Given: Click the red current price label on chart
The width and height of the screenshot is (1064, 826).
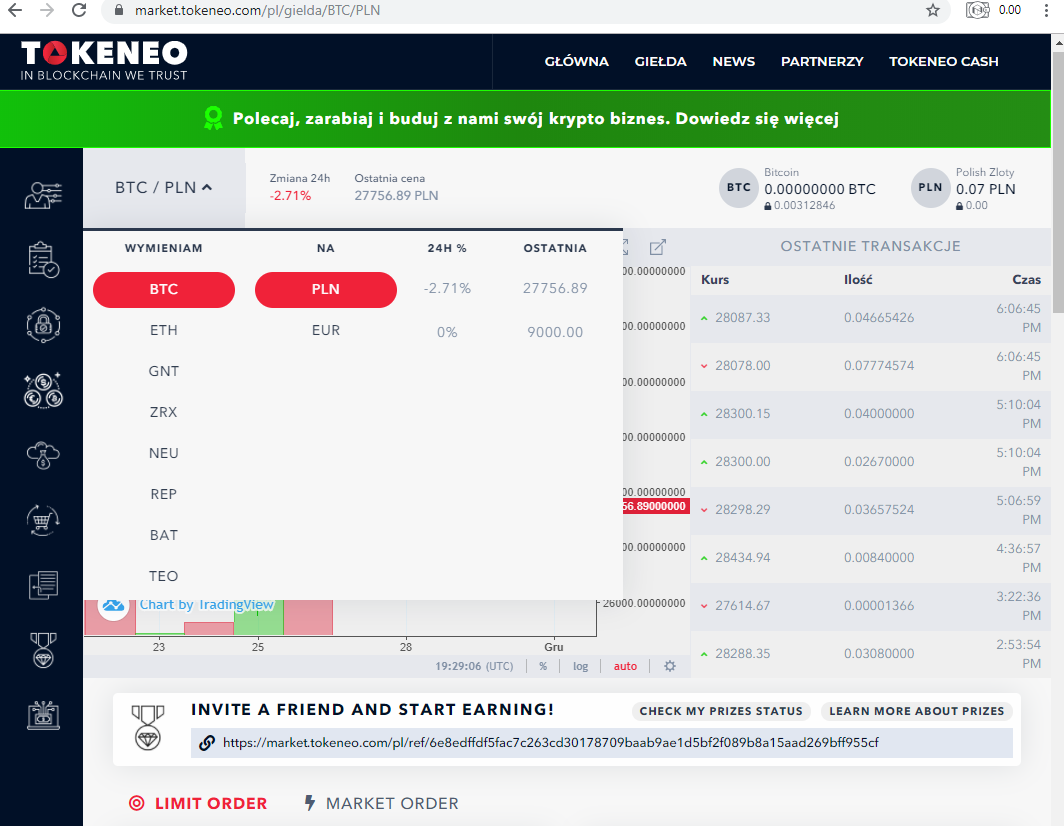Looking at the screenshot, I should [x=656, y=506].
